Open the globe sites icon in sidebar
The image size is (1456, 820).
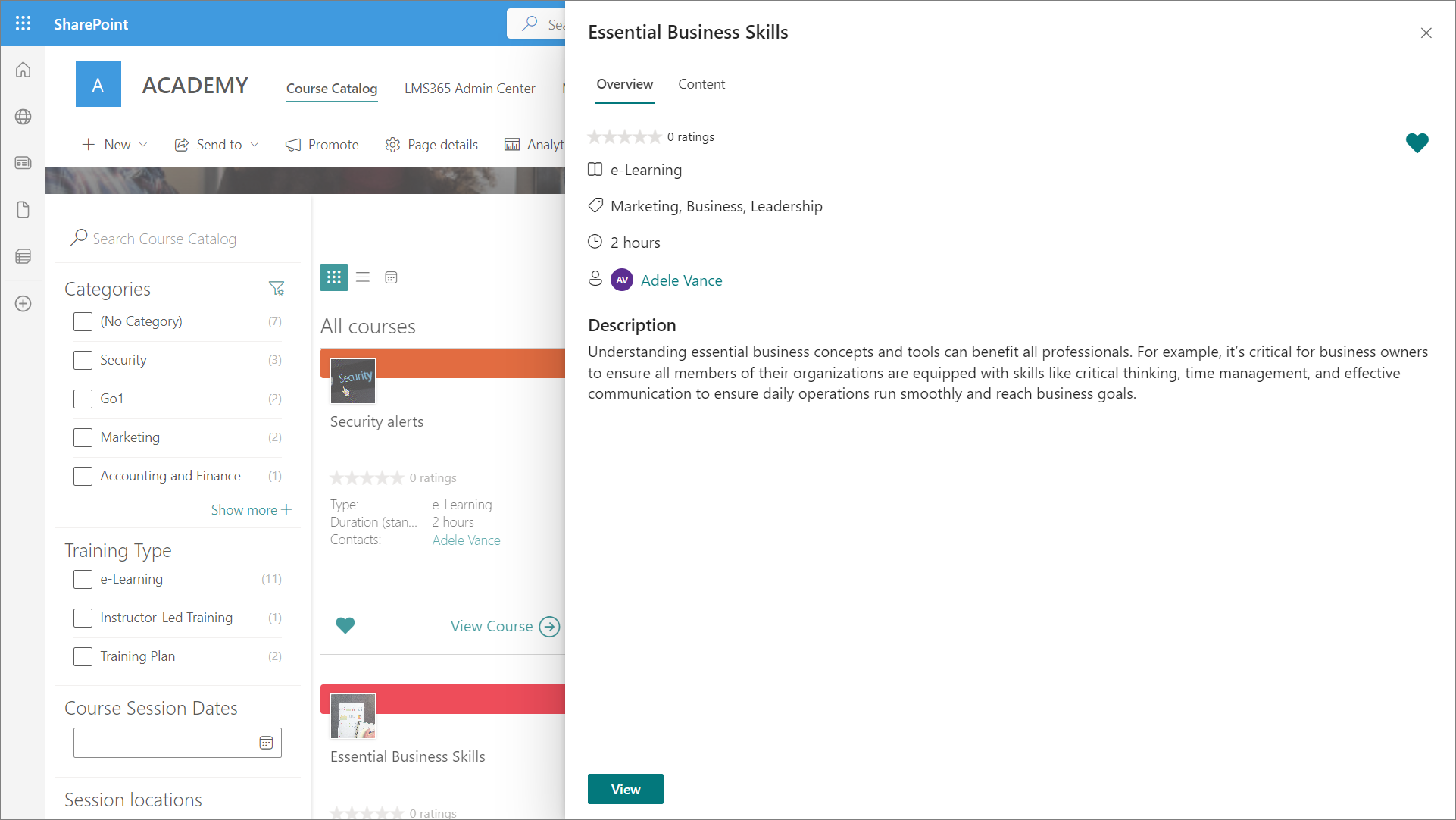pyautogui.click(x=23, y=117)
